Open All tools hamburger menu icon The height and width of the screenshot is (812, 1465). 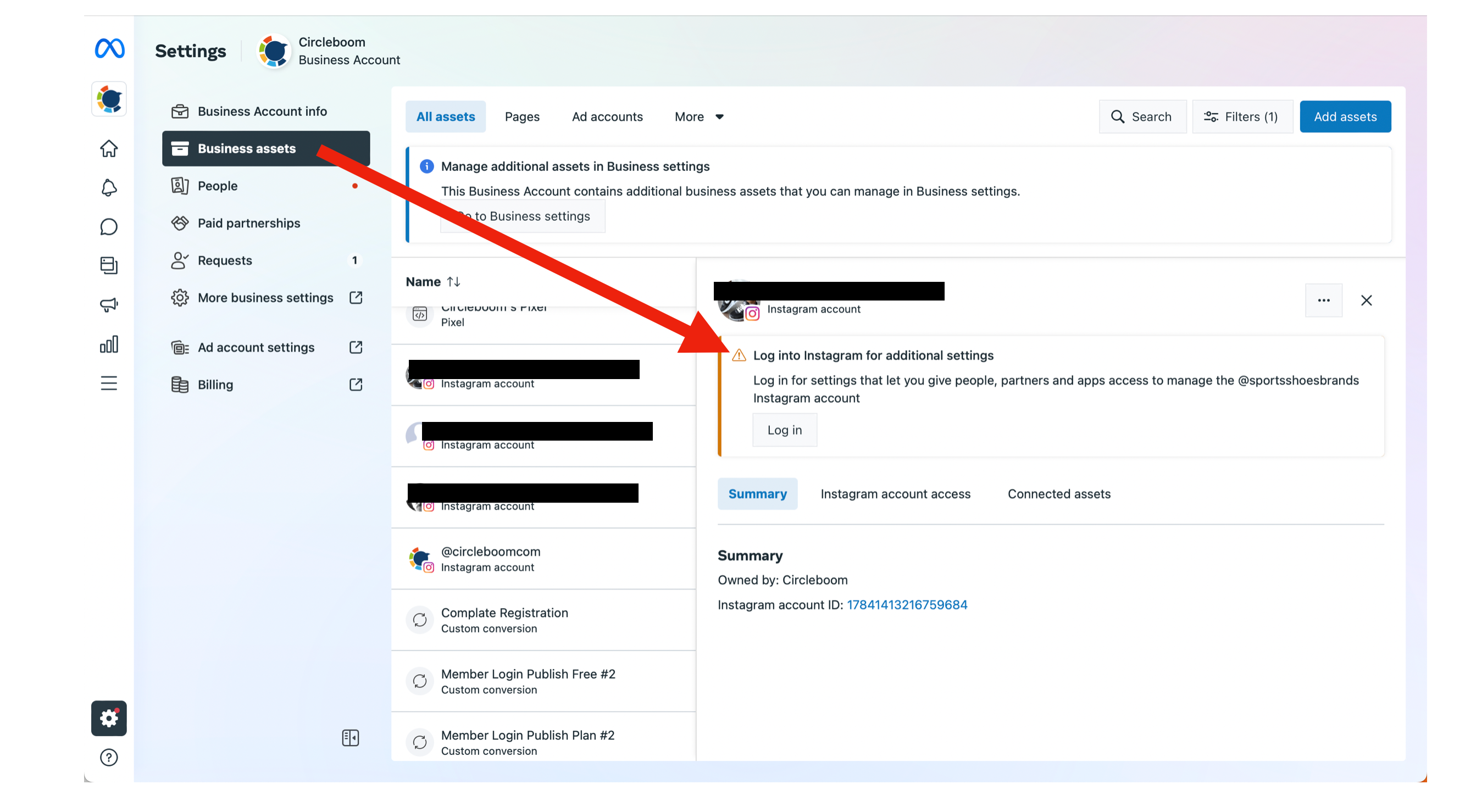(109, 383)
